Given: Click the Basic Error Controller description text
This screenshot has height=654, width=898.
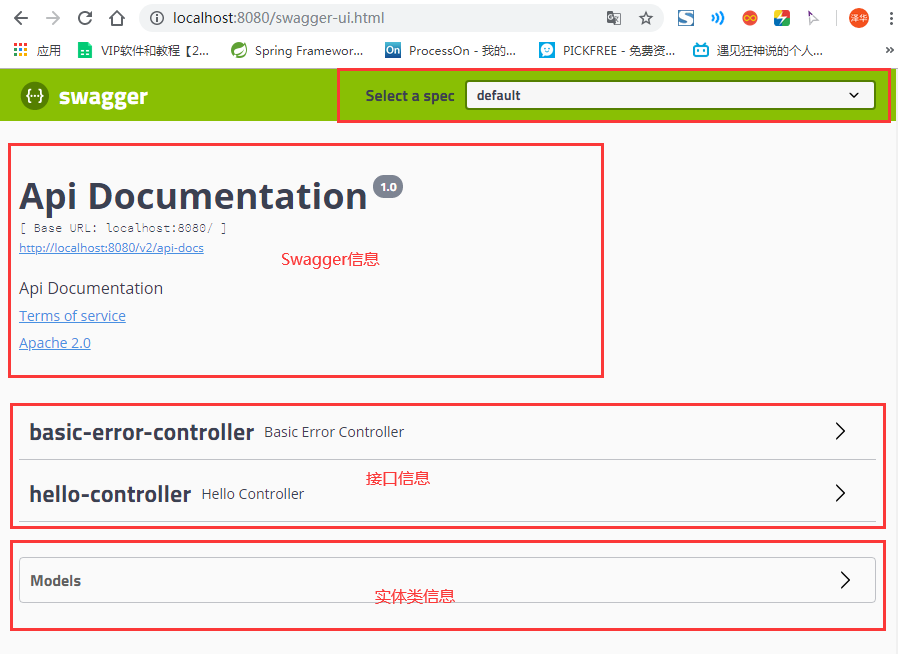Looking at the screenshot, I should pos(334,432).
